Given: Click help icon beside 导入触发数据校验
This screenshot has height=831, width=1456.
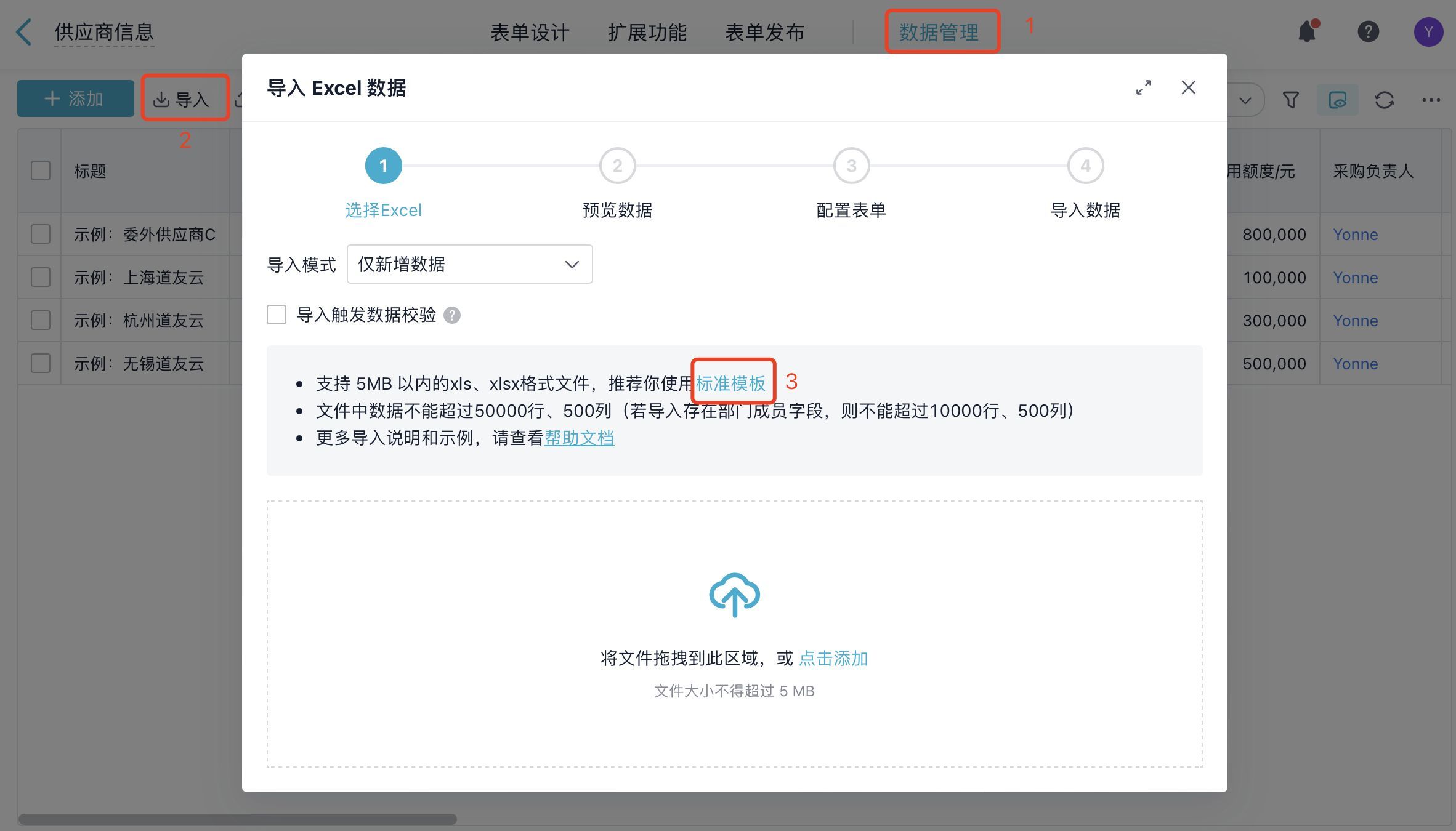Looking at the screenshot, I should tap(452, 315).
